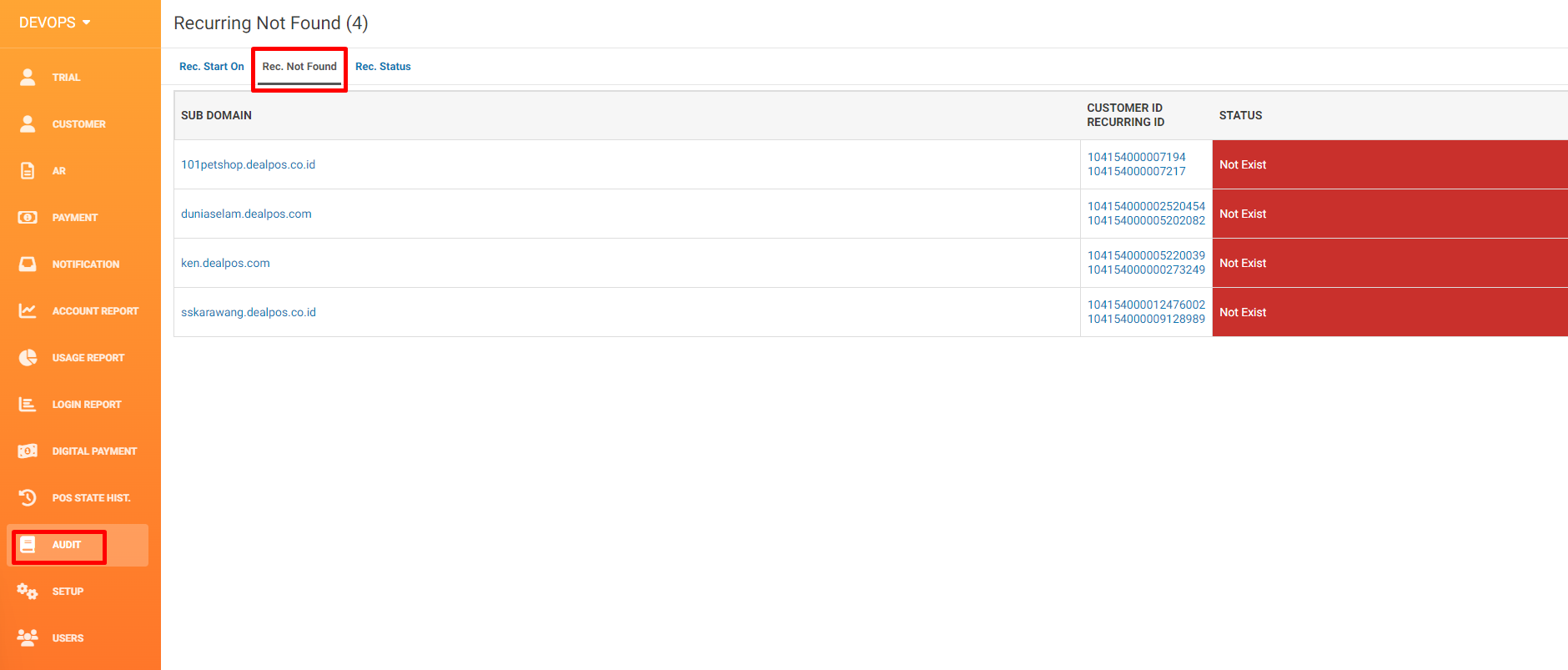This screenshot has height=670, width=1568.
Task: Click the SUB DOMAIN column header
Action: tap(216, 115)
